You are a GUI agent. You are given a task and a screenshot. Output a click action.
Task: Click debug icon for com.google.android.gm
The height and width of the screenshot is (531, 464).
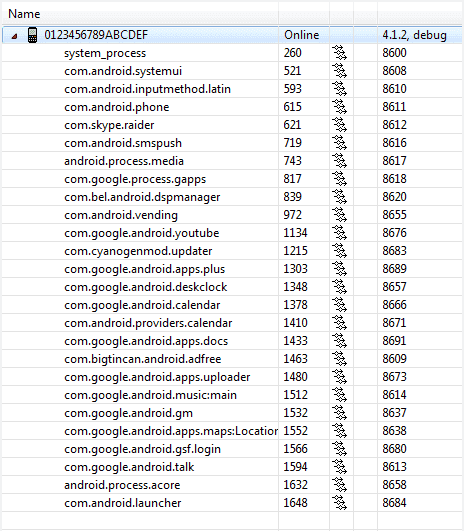coord(339,413)
